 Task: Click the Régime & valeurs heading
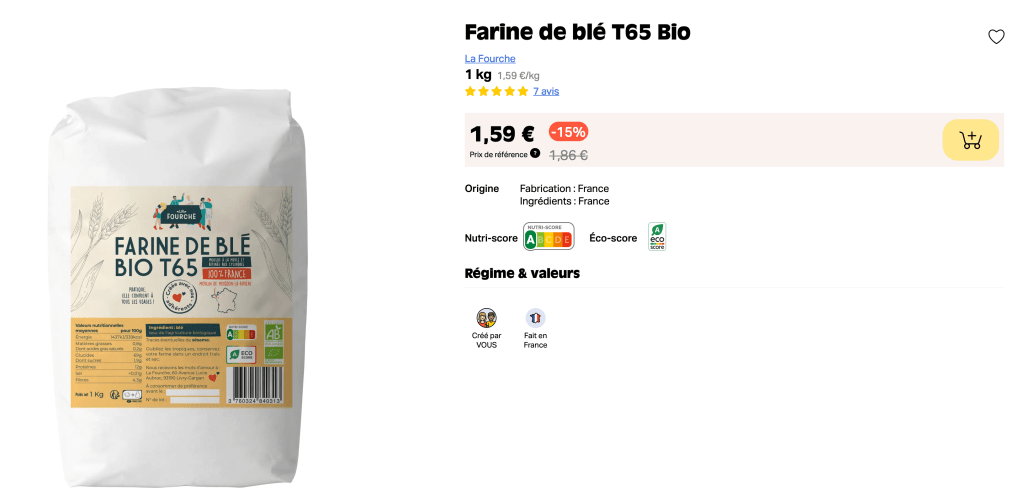[x=522, y=273]
